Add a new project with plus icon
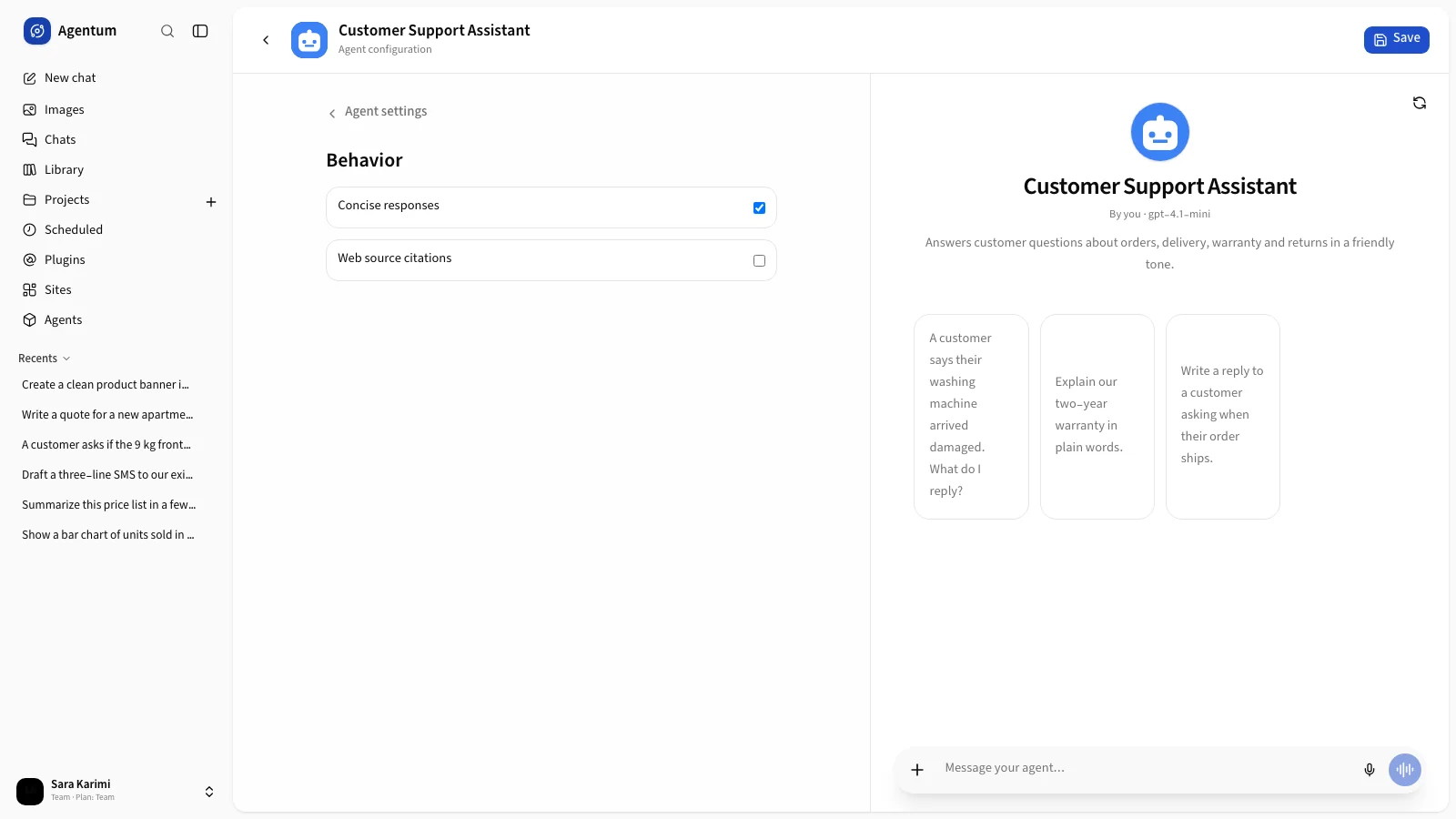Image resolution: width=1456 pixels, height=819 pixels. [x=211, y=202]
